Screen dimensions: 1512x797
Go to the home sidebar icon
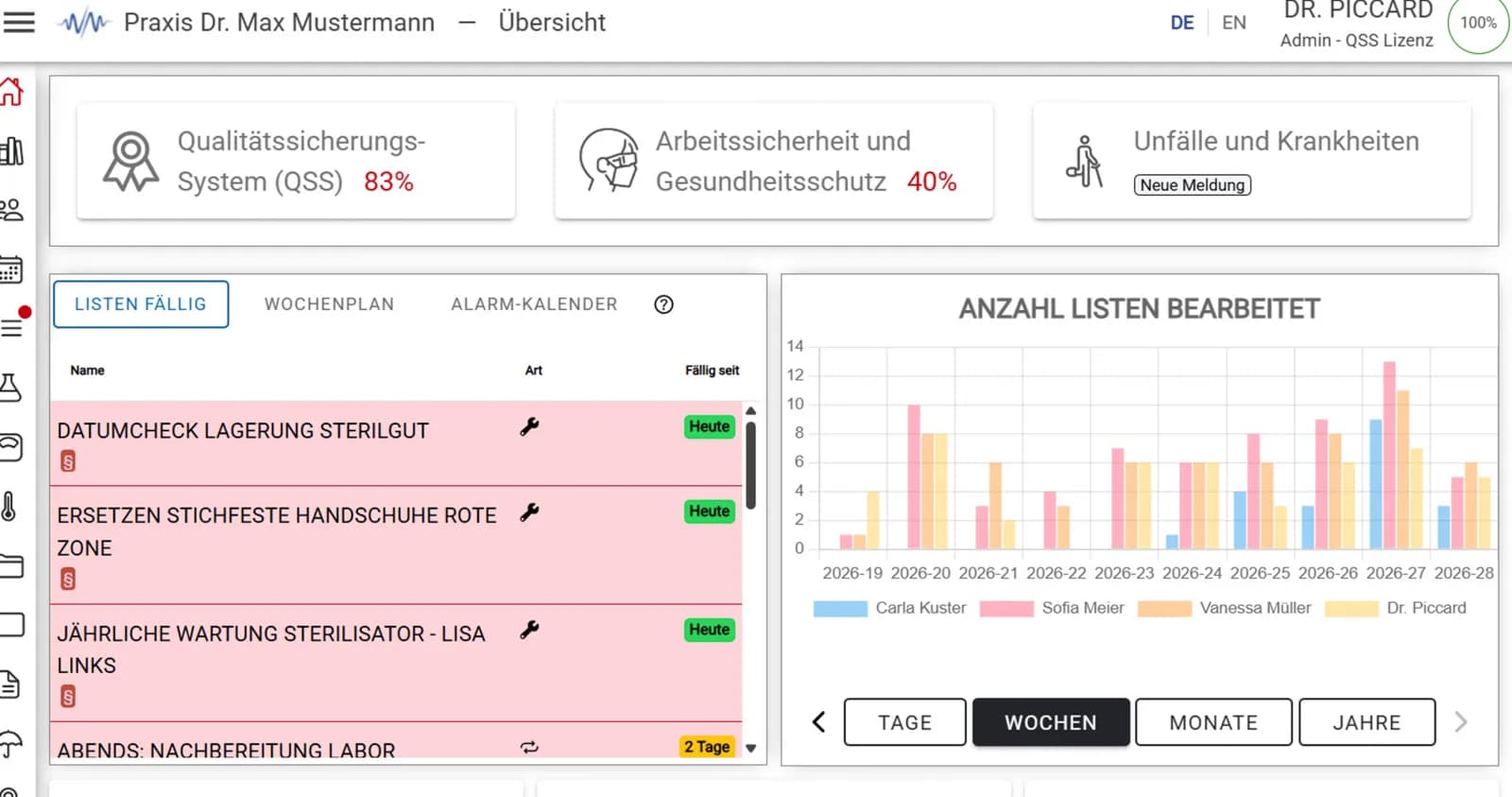[11, 92]
